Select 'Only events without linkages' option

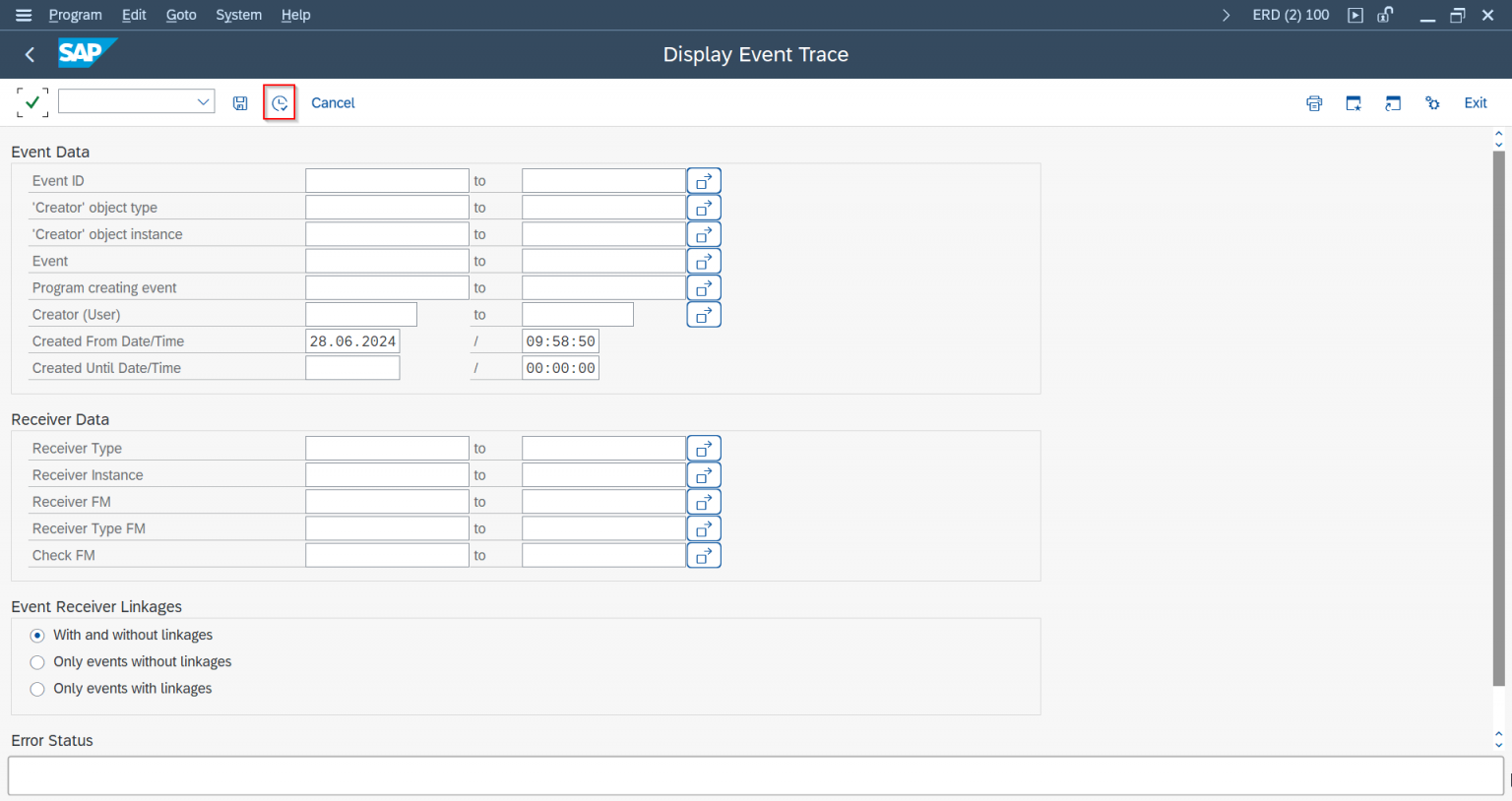pyautogui.click(x=37, y=662)
